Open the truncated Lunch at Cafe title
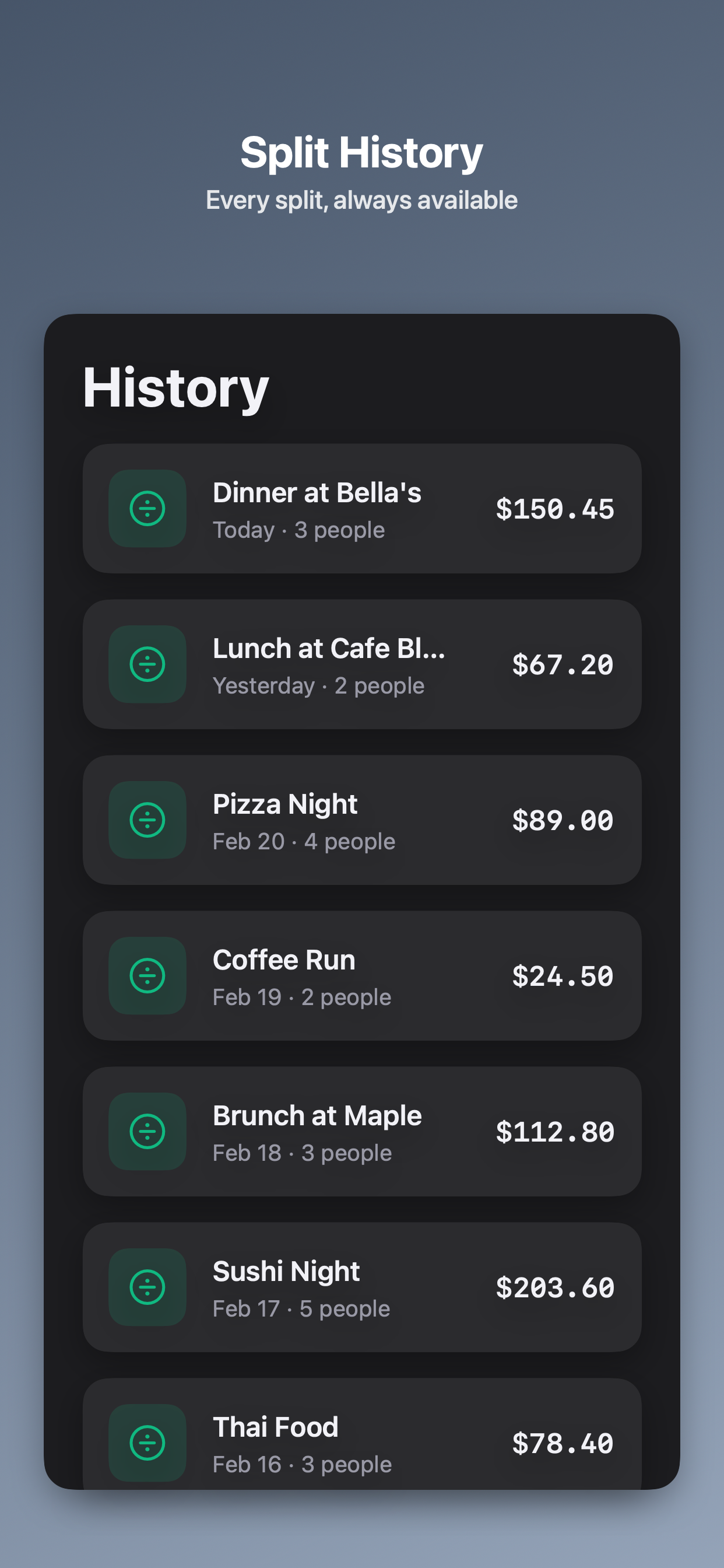 coord(329,648)
